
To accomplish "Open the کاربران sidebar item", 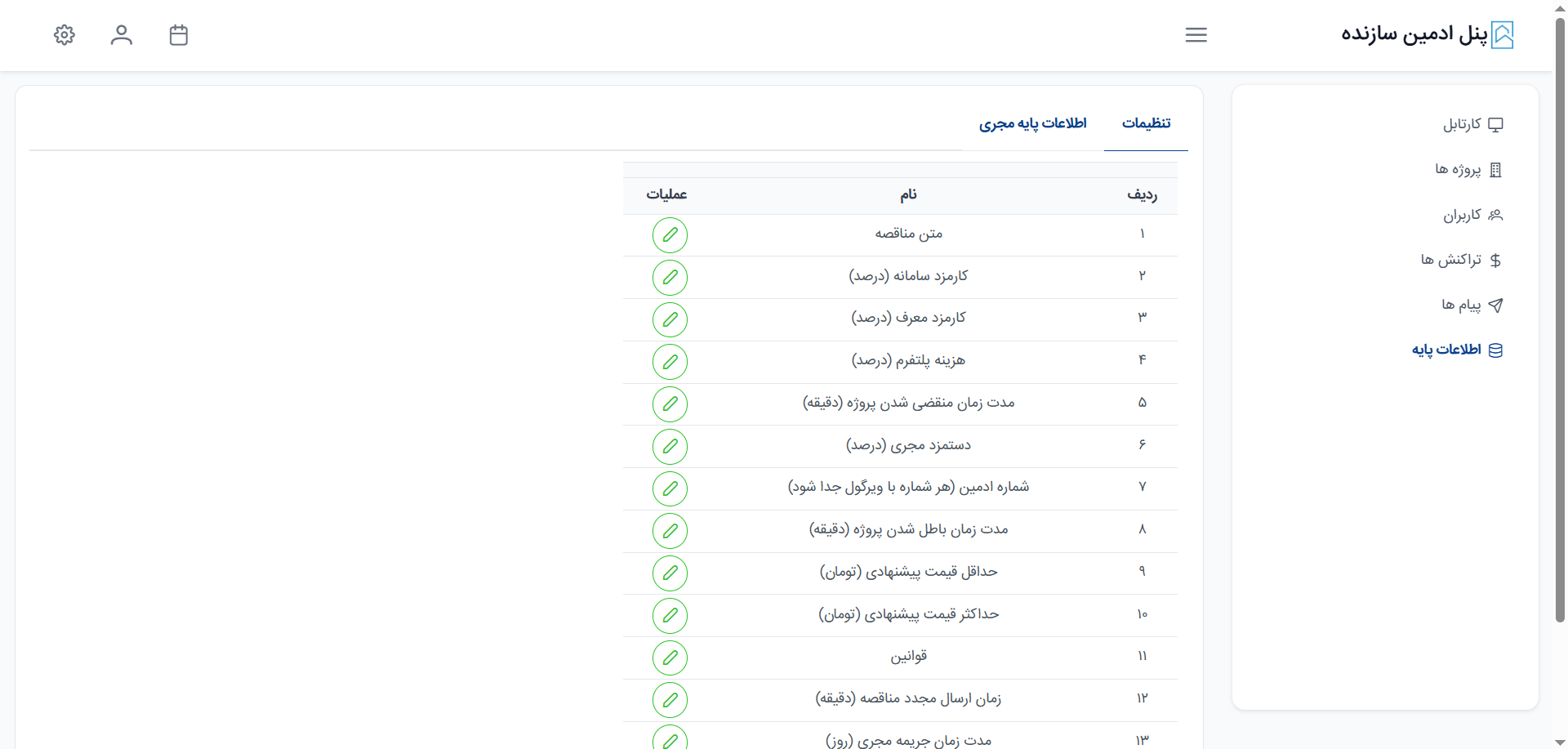I will [x=1472, y=215].
